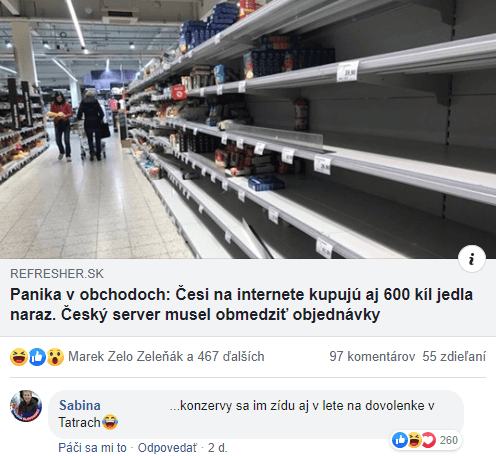Click 'Odpovedať' to reply to Sabina
496x456 pixels.
167,448
